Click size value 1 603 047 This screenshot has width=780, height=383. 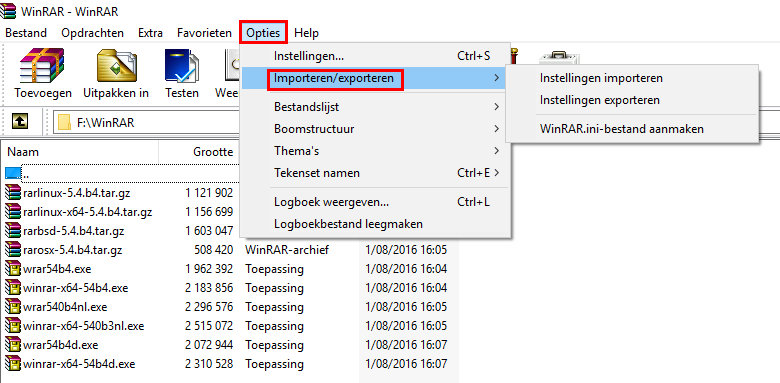(x=209, y=231)
